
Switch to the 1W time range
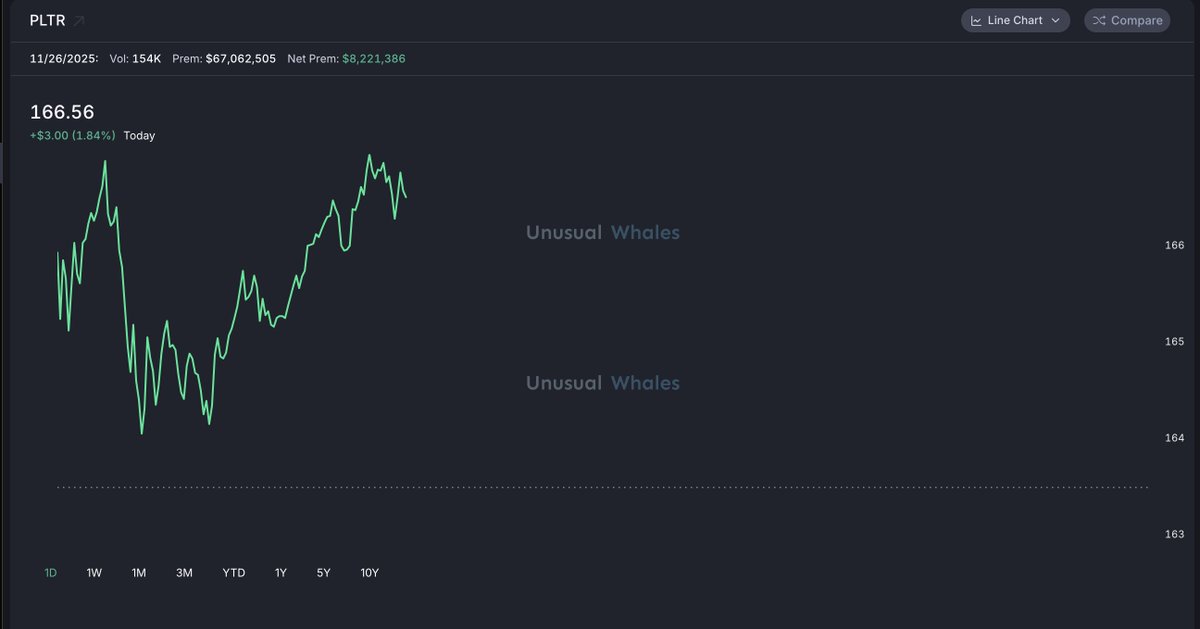click(x=94, y=573)
